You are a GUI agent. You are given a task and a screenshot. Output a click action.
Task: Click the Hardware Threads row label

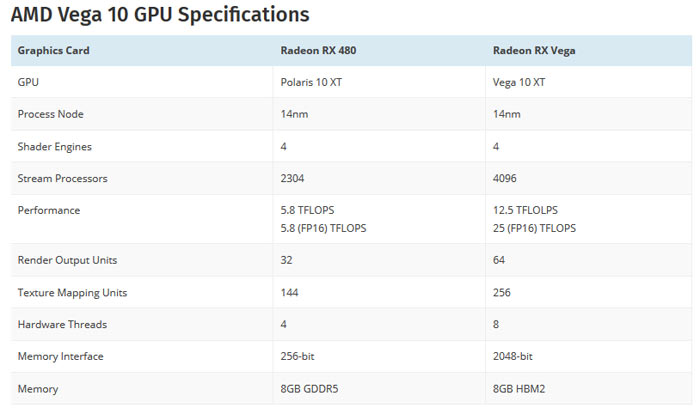tap(62, 324)
